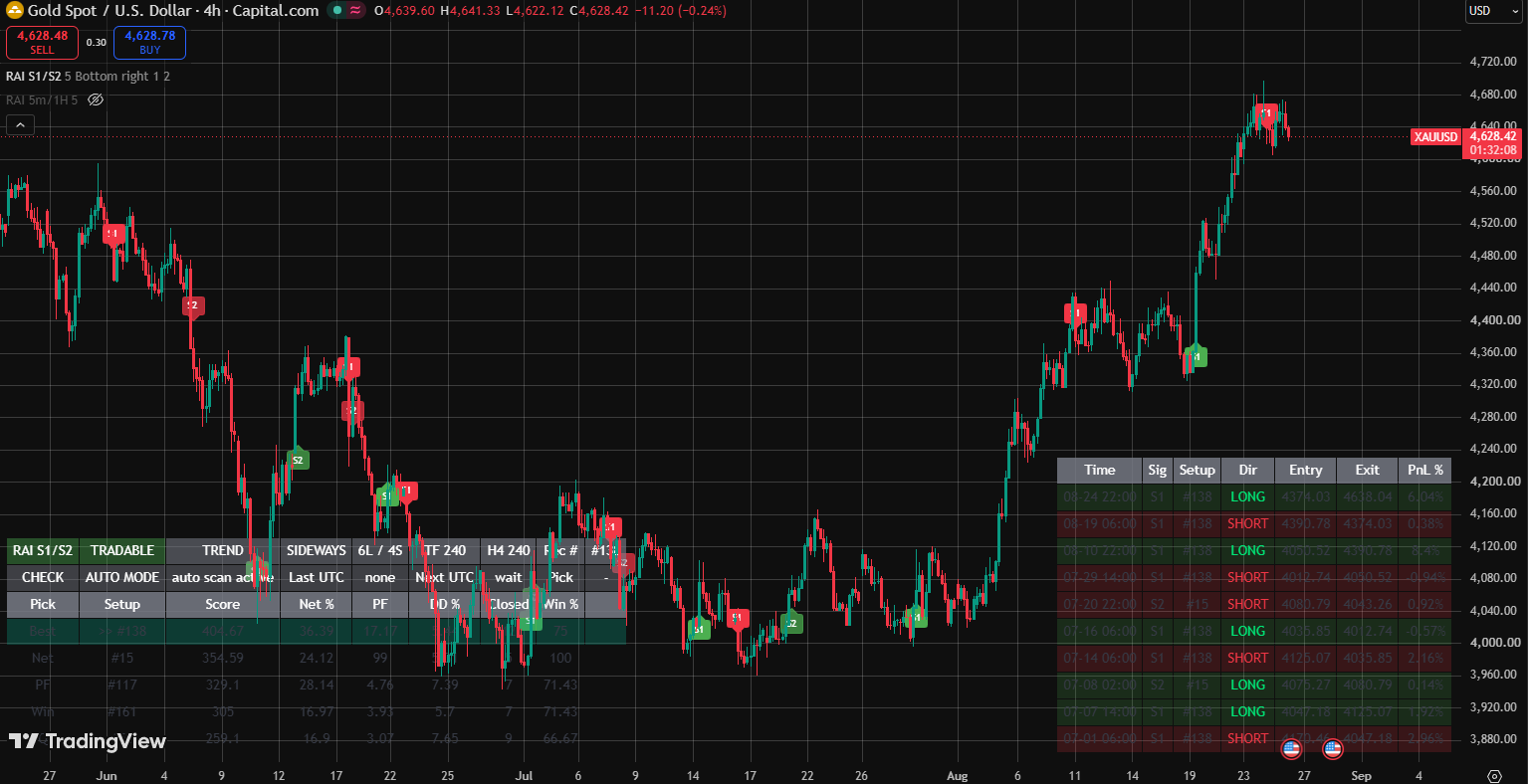Click the pink data-mode wave icon
This screenshot has width=1528, height=784.
(355, 11)
